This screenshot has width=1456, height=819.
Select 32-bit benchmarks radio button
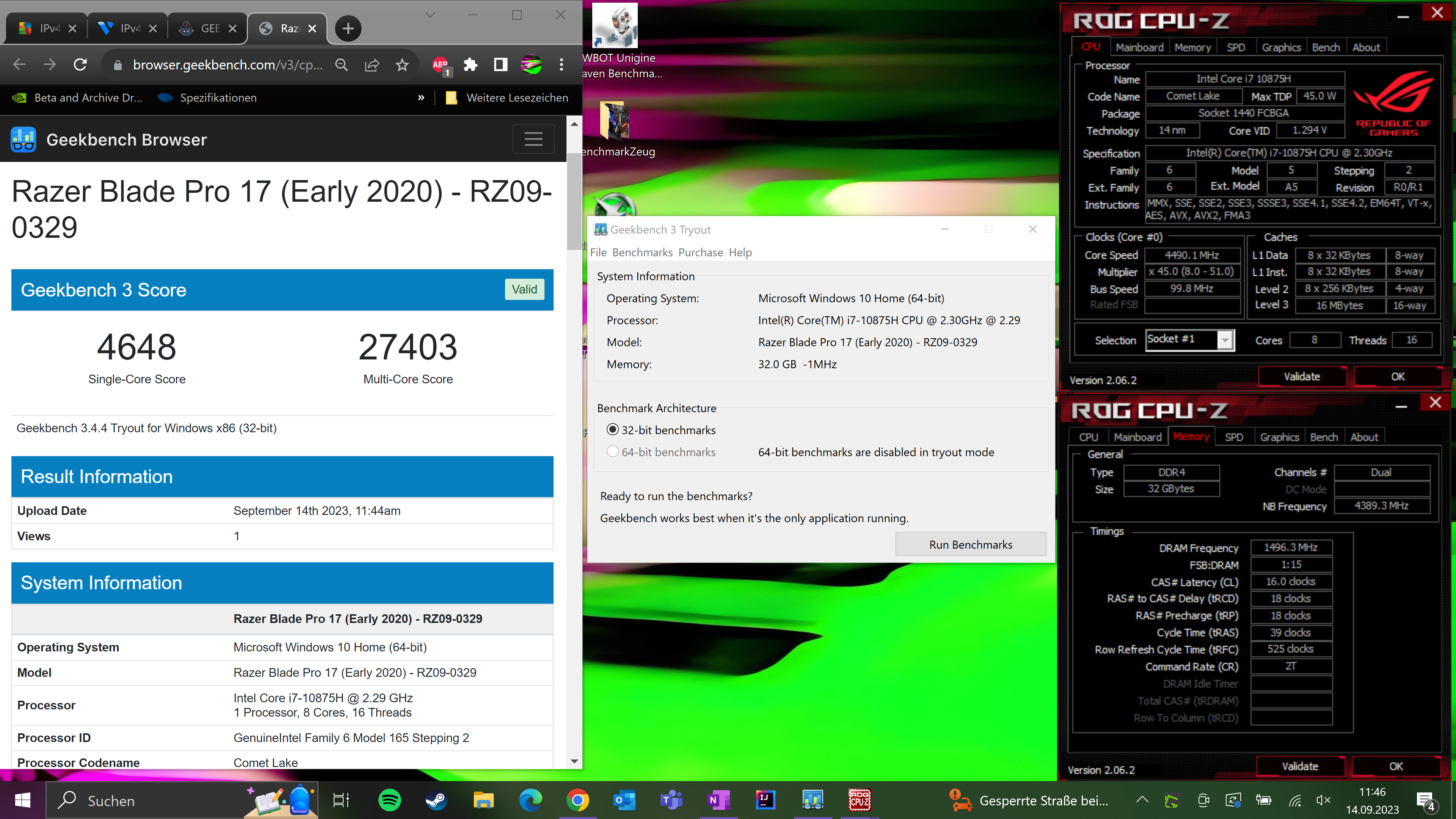click(x=613, y=430)
